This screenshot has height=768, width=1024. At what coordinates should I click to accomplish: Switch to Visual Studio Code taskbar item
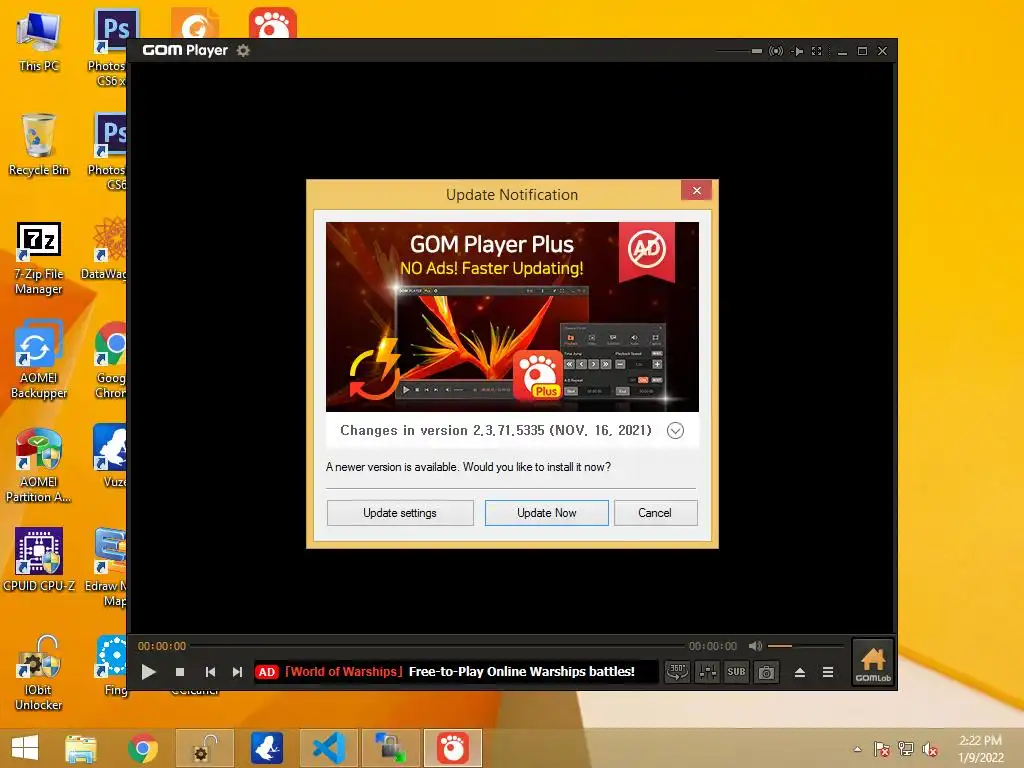coord(329,748)
